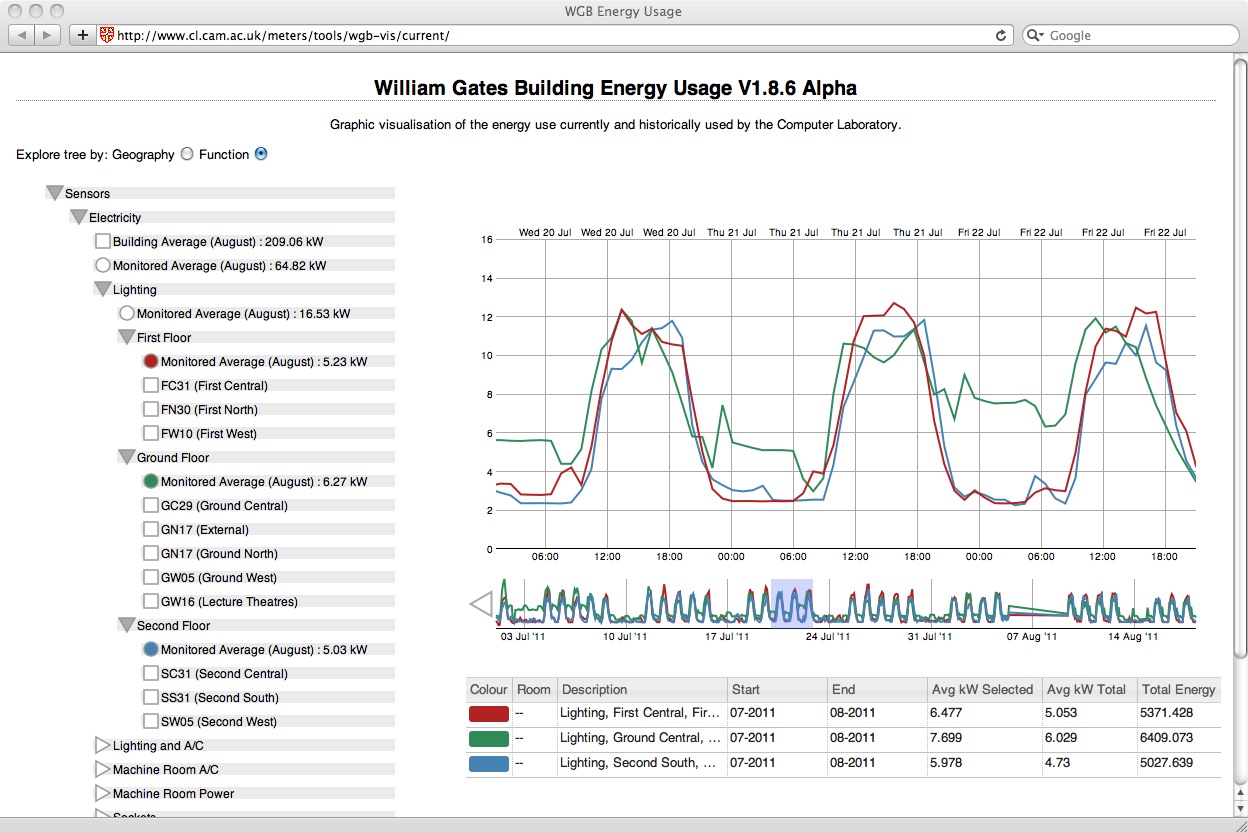
Task: Click the Google search magnifier icon
Action: click(1035, 35)
